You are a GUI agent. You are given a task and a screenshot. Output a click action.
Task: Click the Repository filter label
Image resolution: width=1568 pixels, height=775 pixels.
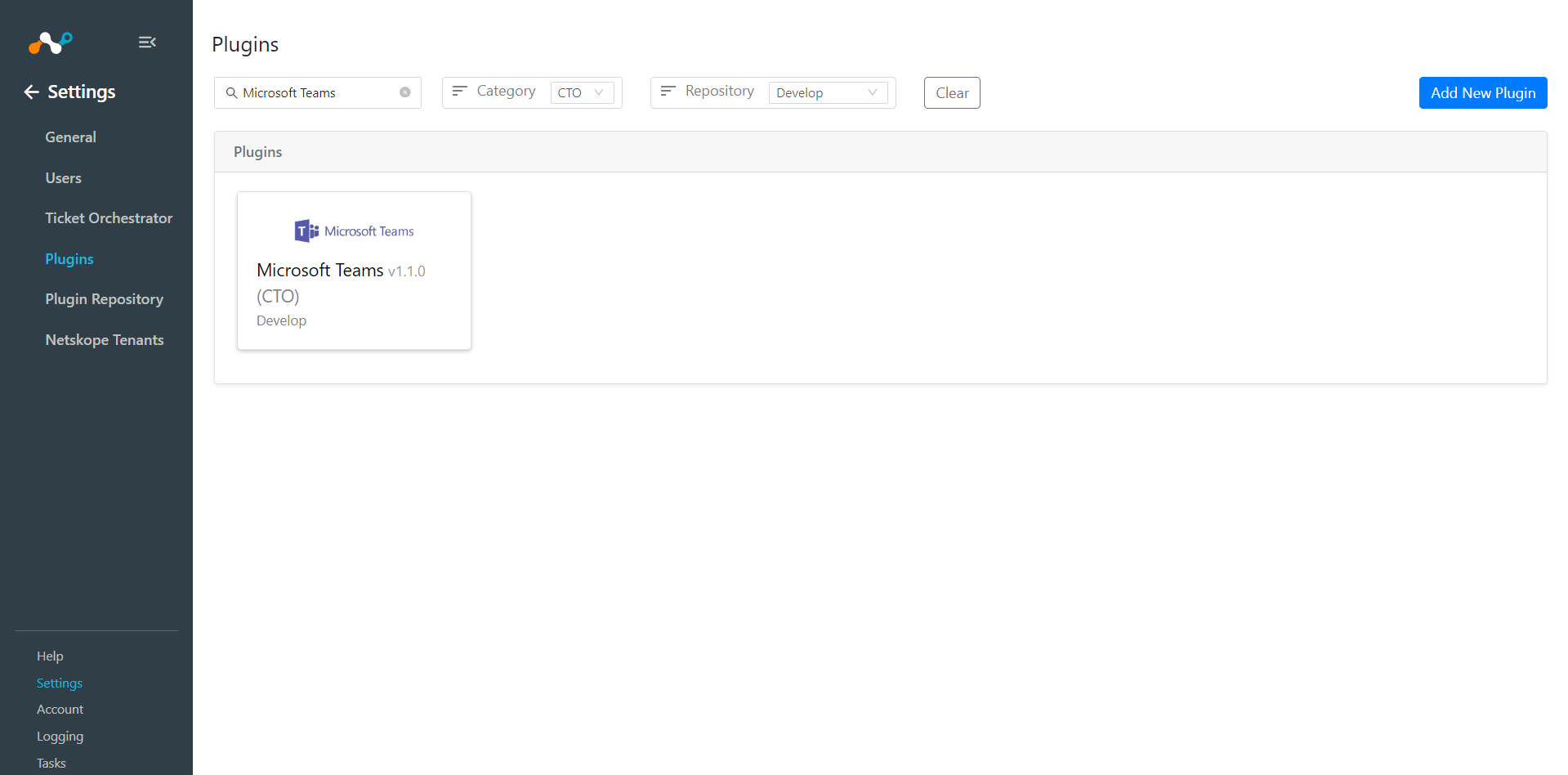(720, 91)
